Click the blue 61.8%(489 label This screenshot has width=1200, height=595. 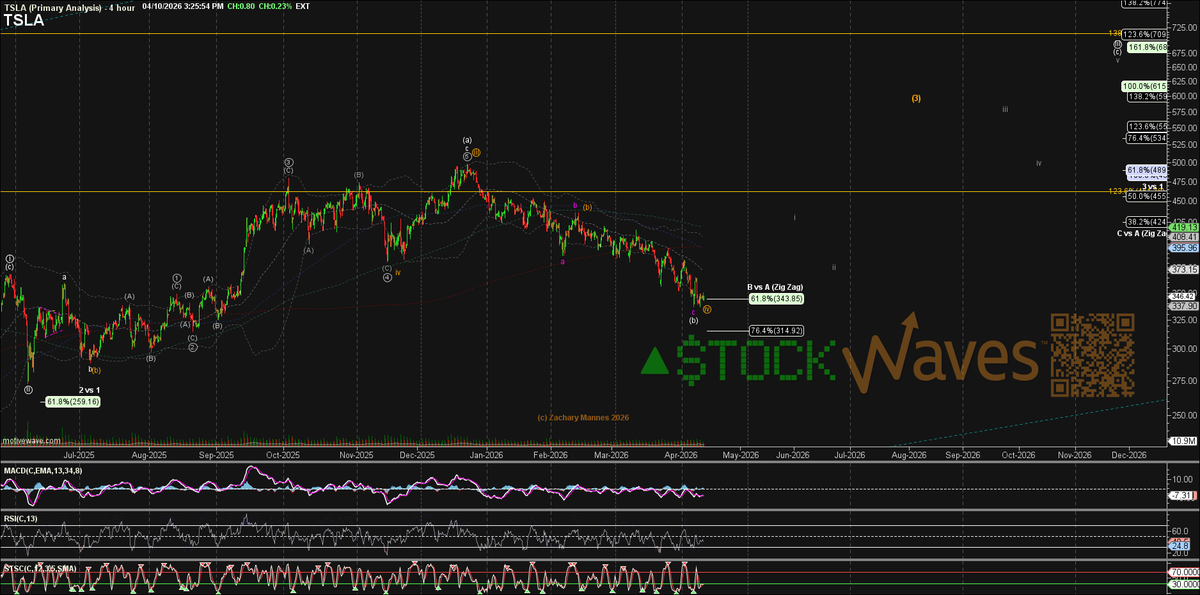(x=1146, y=169)
